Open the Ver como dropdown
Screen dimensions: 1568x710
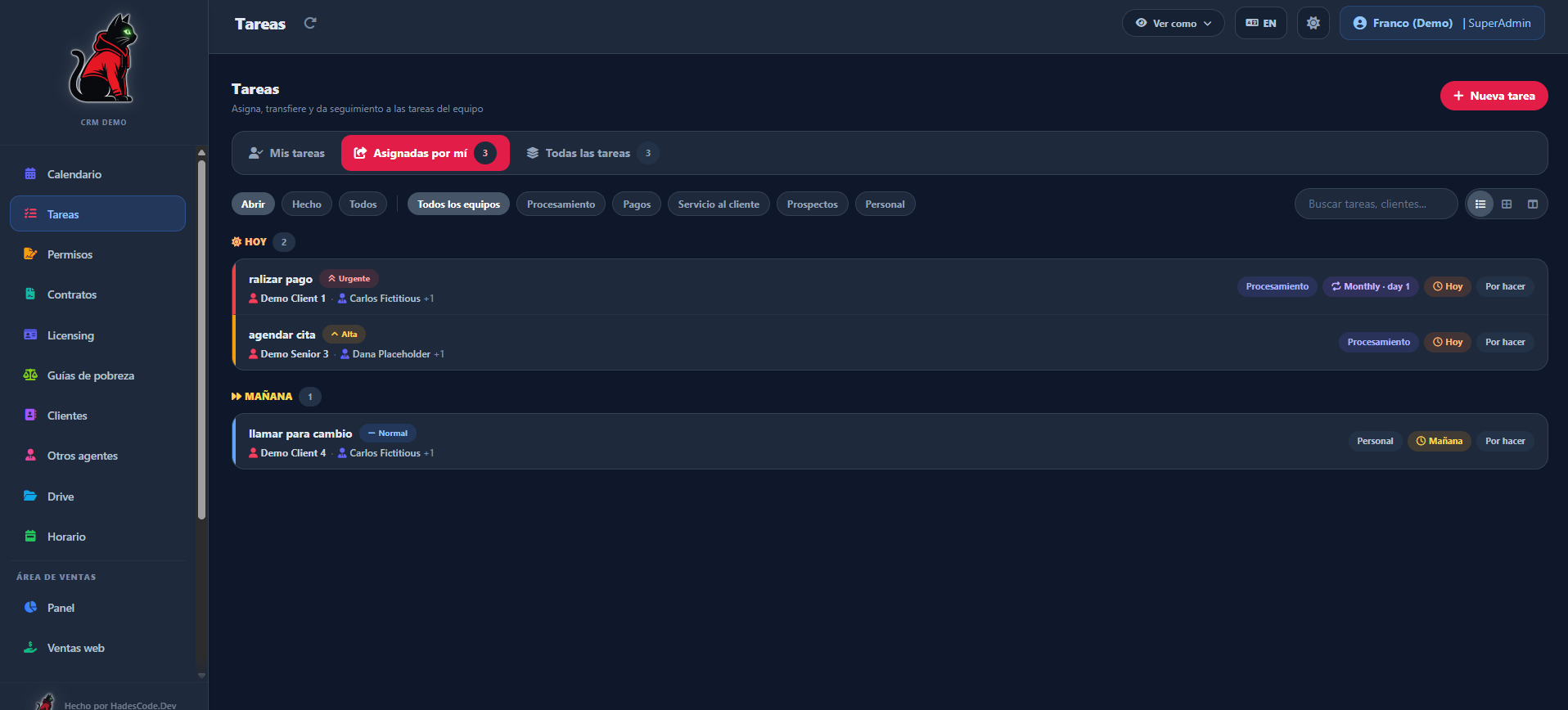pyautogui.click(x=1173, y=23)
